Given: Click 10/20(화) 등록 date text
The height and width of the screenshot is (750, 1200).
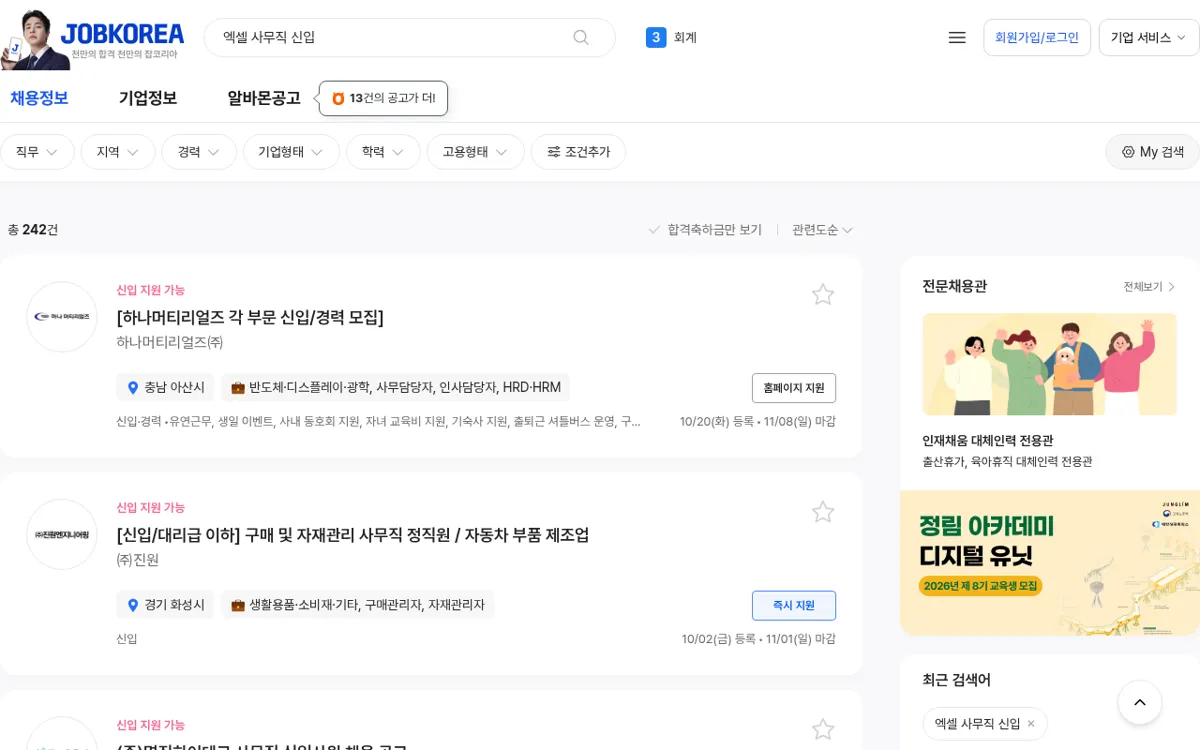Looking at the screenshot, I should (x=716, y=422).
